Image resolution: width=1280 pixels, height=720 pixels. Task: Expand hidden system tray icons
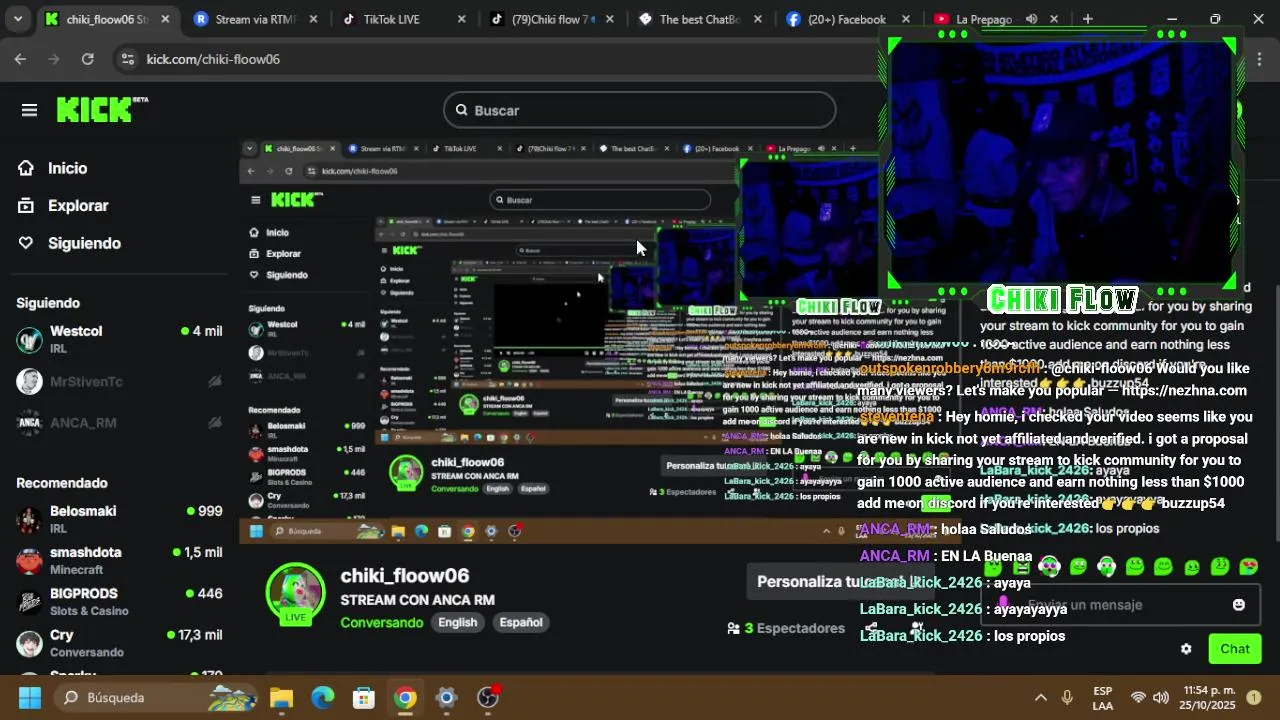(1040, 697)
